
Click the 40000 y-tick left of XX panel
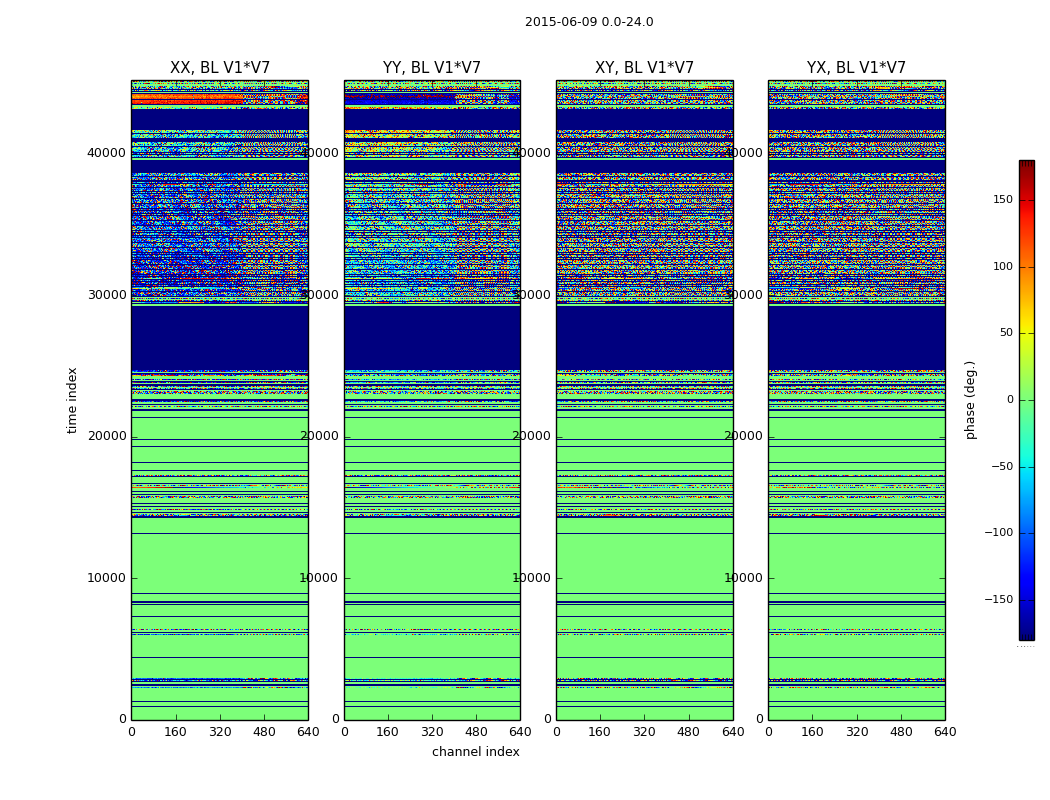click(107, 153)
